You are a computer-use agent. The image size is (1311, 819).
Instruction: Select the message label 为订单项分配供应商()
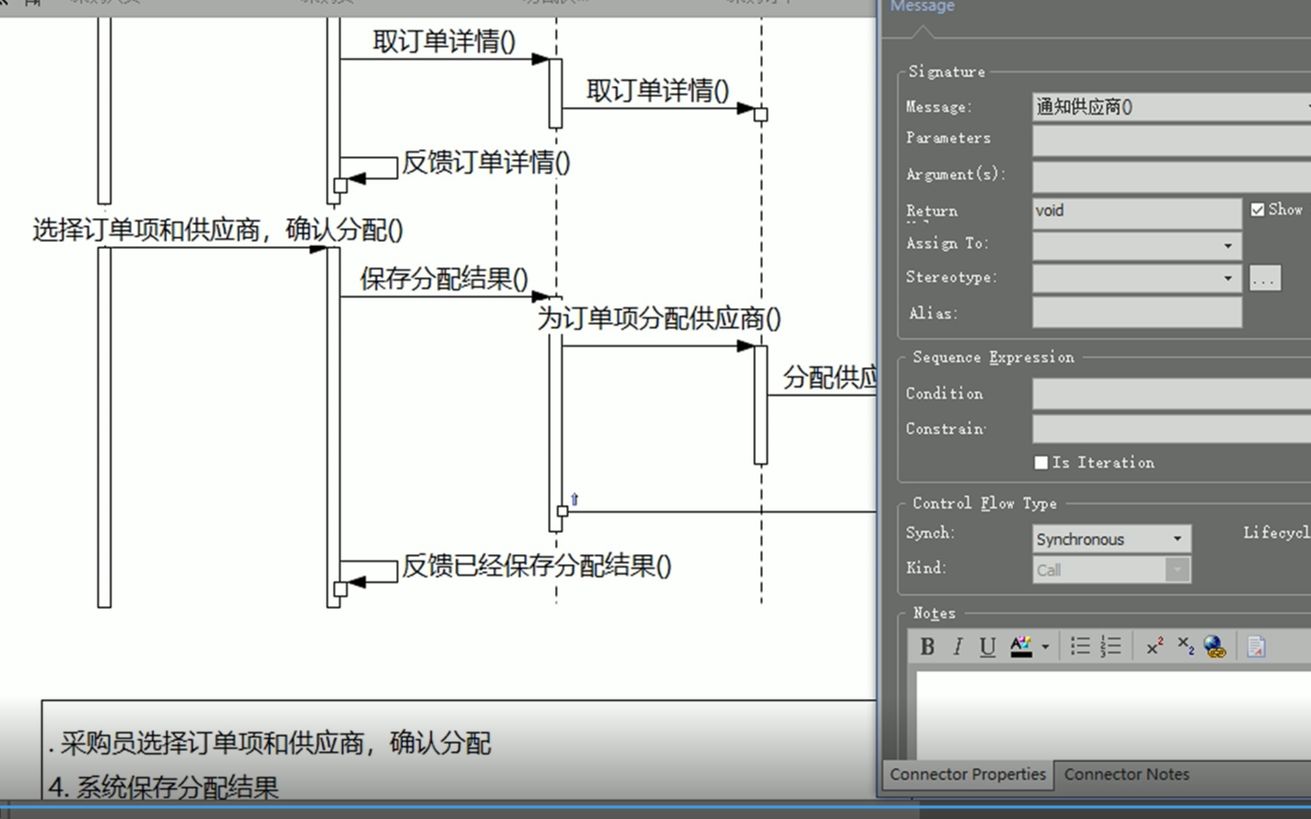pyautogui.click(x=659, y=319)
